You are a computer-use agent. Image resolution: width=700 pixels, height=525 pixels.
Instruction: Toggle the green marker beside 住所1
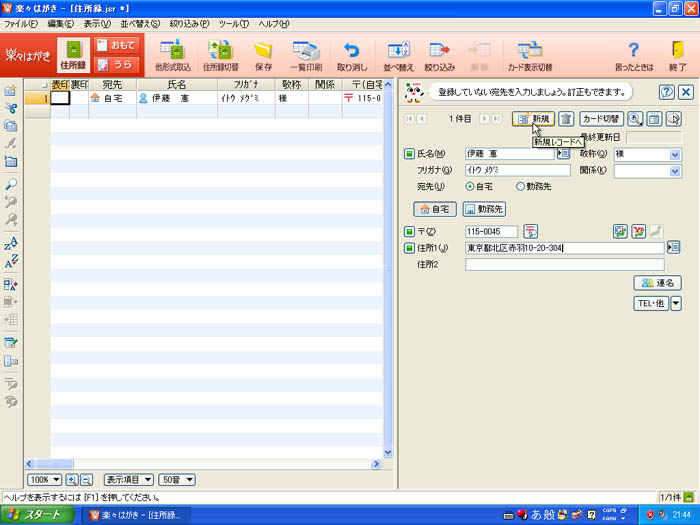(409, 248)
